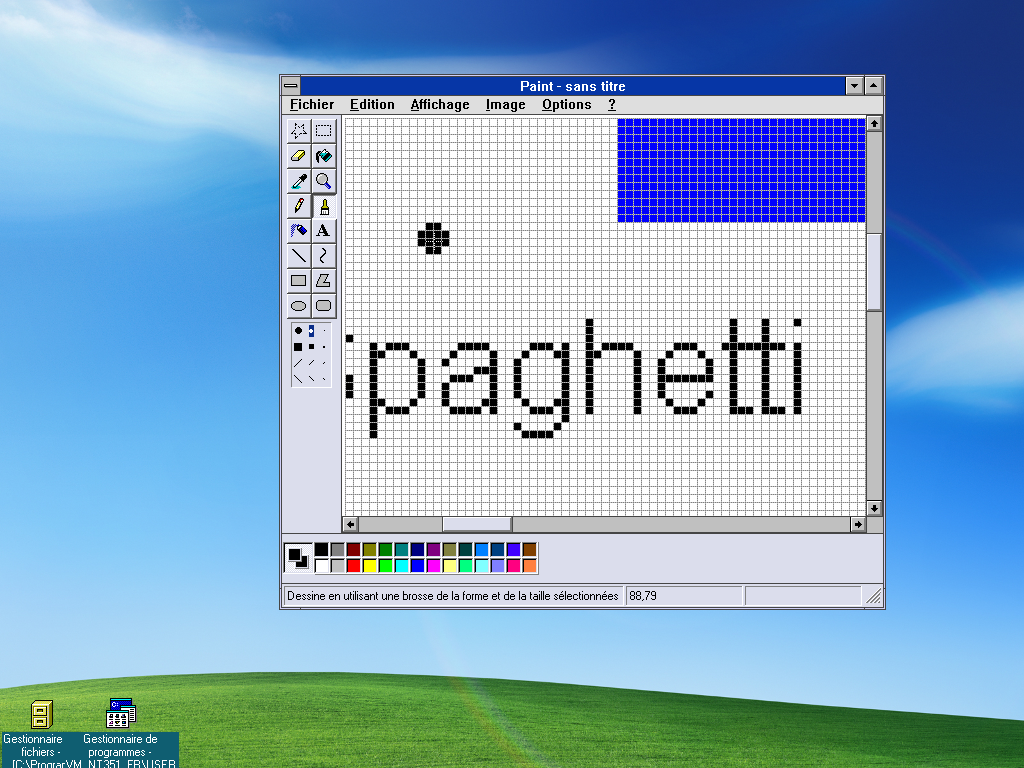Select the large square brush shape

tap(298, 346)
